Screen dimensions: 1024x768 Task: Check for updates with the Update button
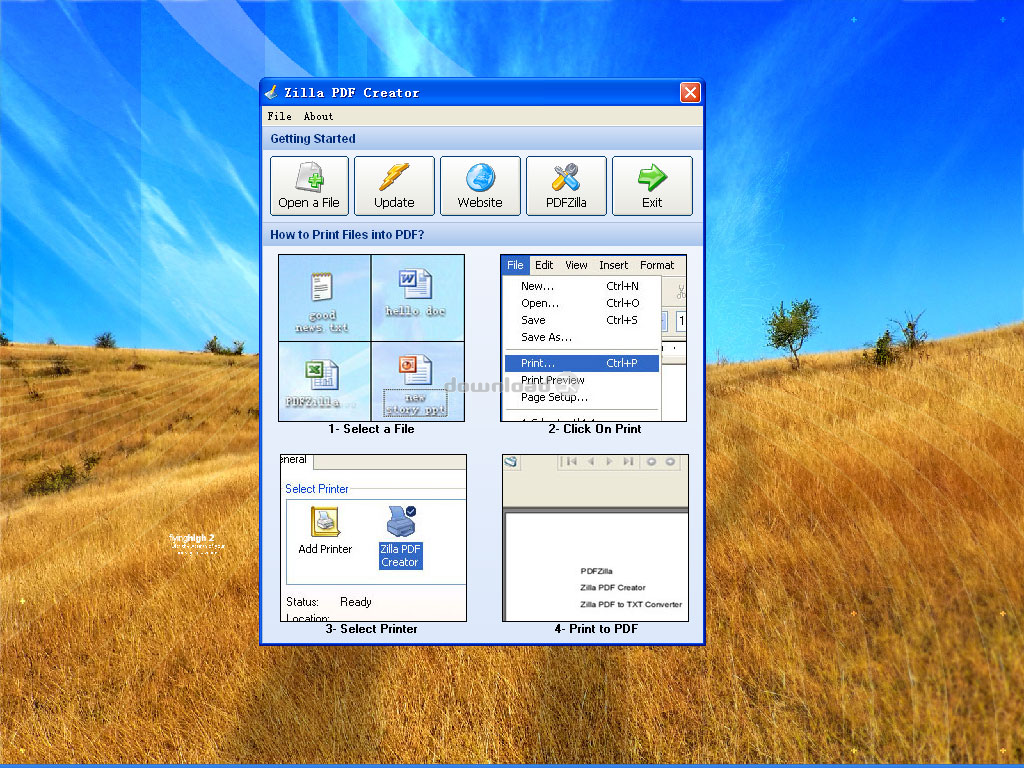394,186
